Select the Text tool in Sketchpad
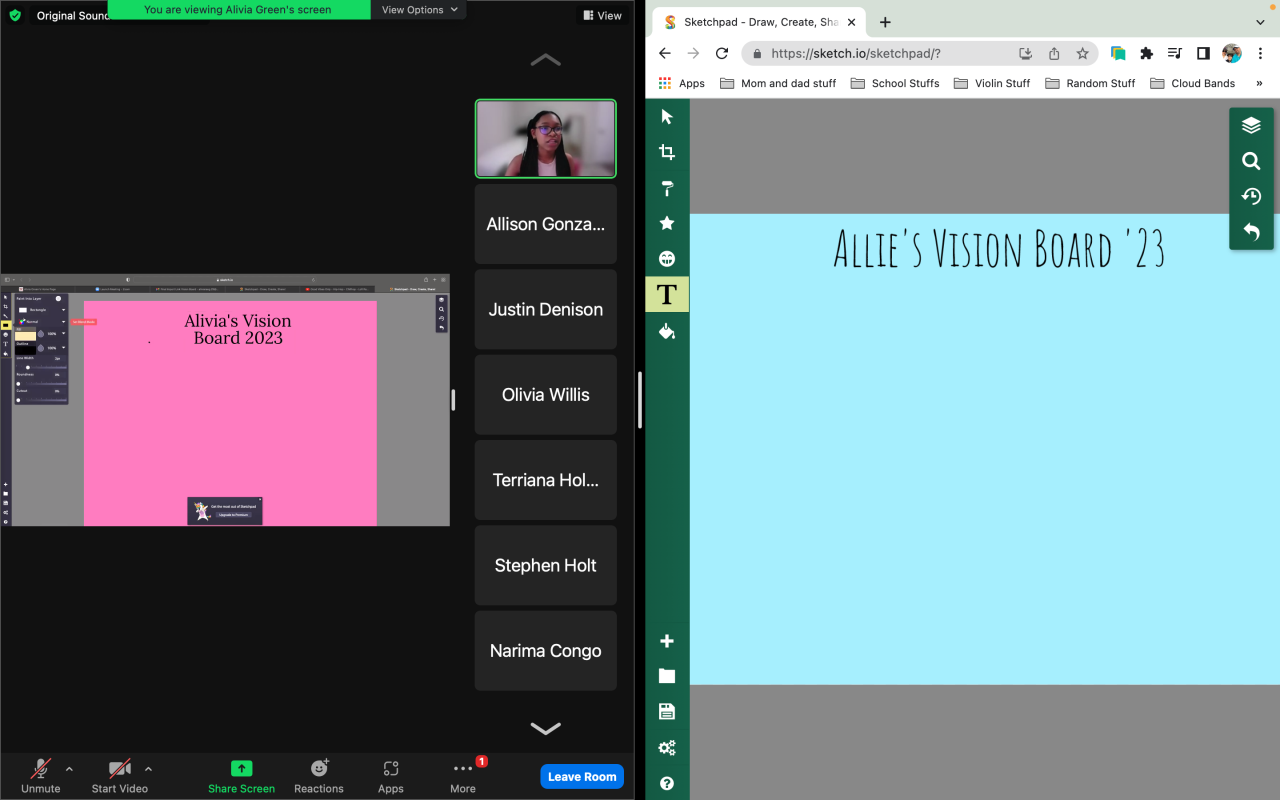 click(667, 294)
